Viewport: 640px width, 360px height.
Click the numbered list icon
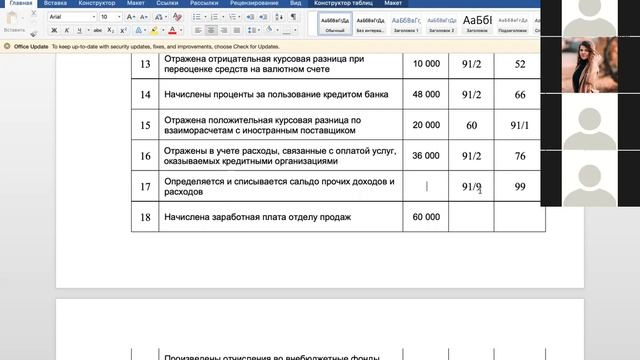(214, 17)
